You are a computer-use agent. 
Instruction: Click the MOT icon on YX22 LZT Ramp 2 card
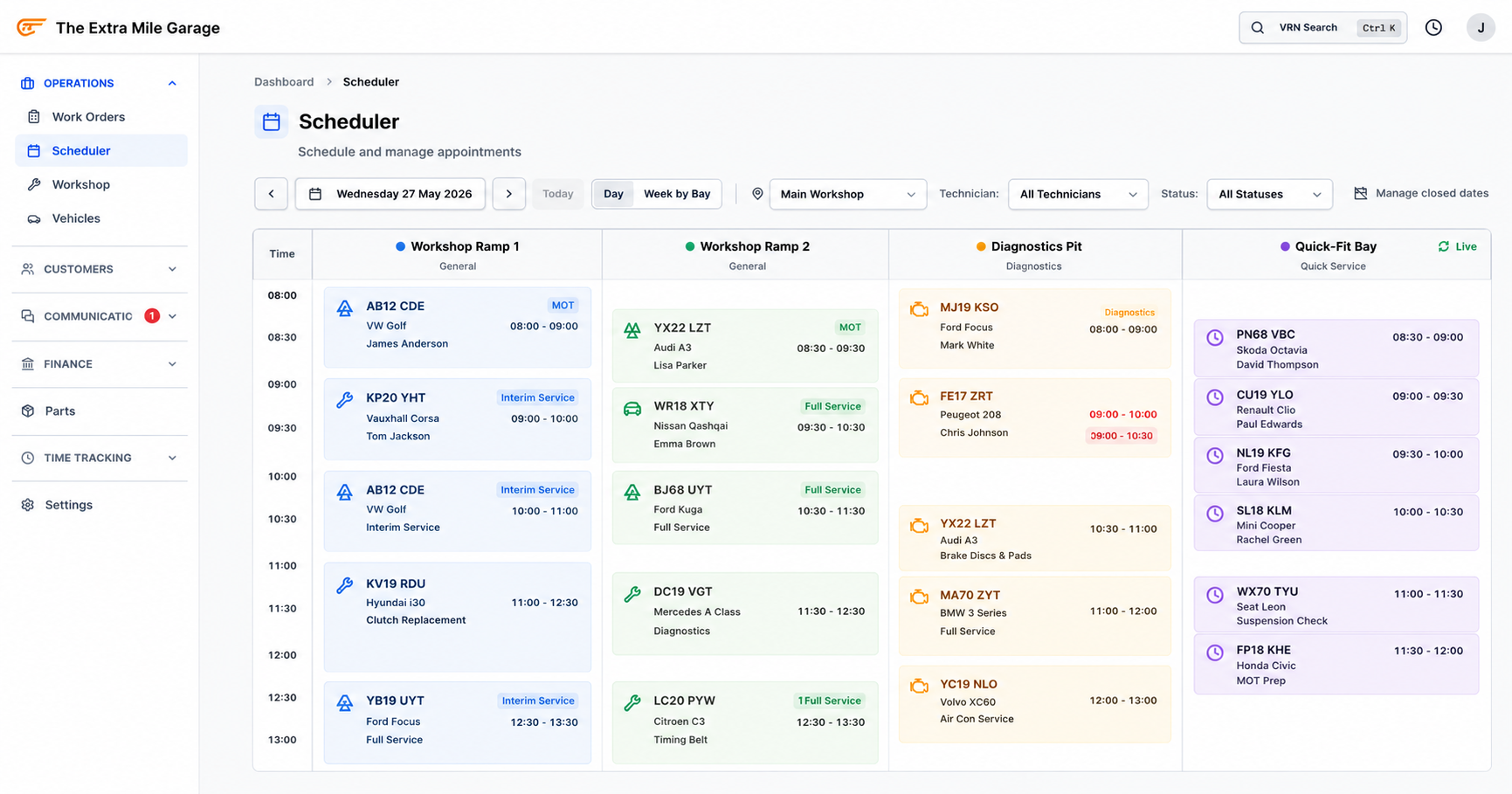coord(632,330)
